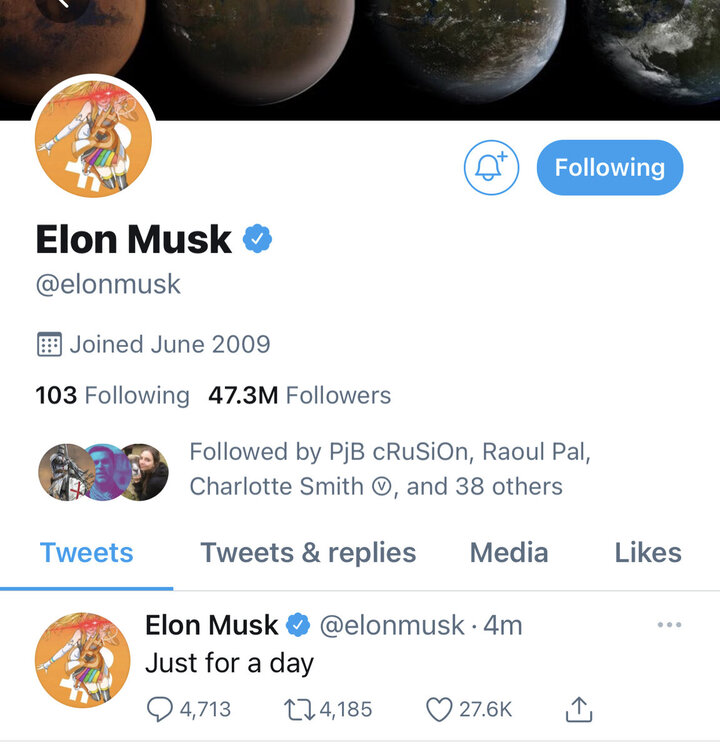Open the Mars header banner image
This screenshot has width=720, height=750.
click(x=400, y=50)
